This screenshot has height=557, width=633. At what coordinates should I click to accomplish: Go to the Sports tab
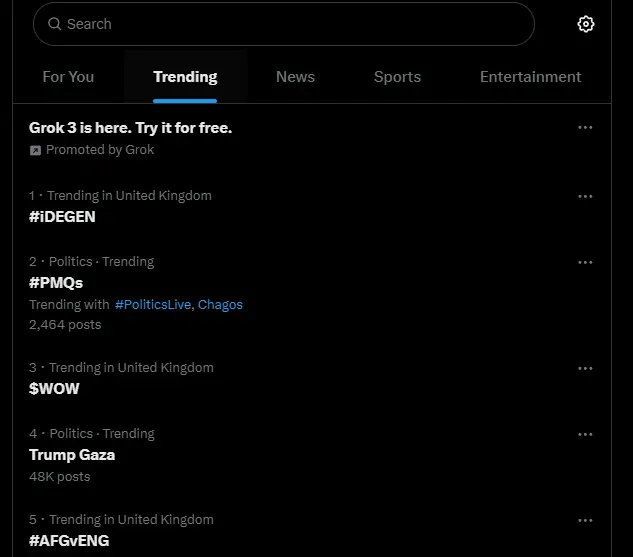point(397,77)
